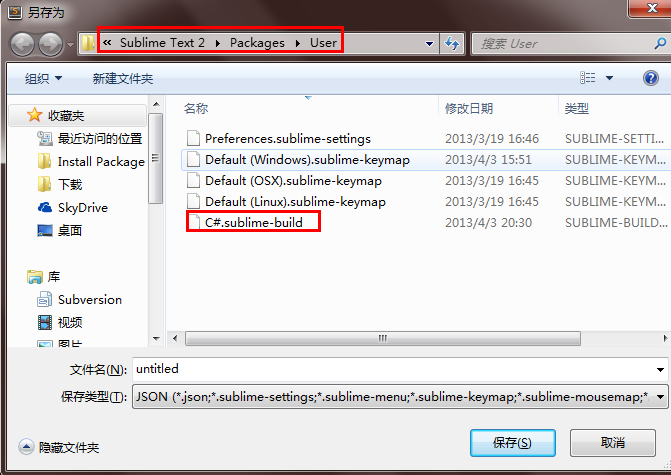The width and height of the screenshot is (671, 475).
Task: Click the refresh folder icon
Action: point(452,43)
